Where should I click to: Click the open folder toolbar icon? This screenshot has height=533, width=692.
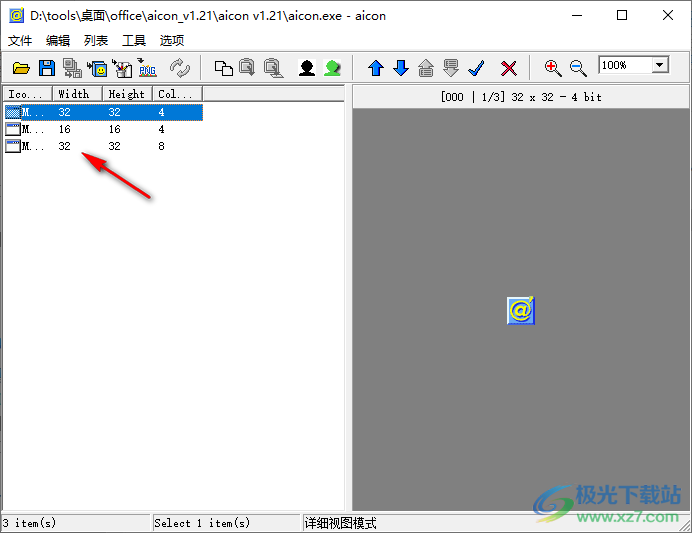pos(21,68)
